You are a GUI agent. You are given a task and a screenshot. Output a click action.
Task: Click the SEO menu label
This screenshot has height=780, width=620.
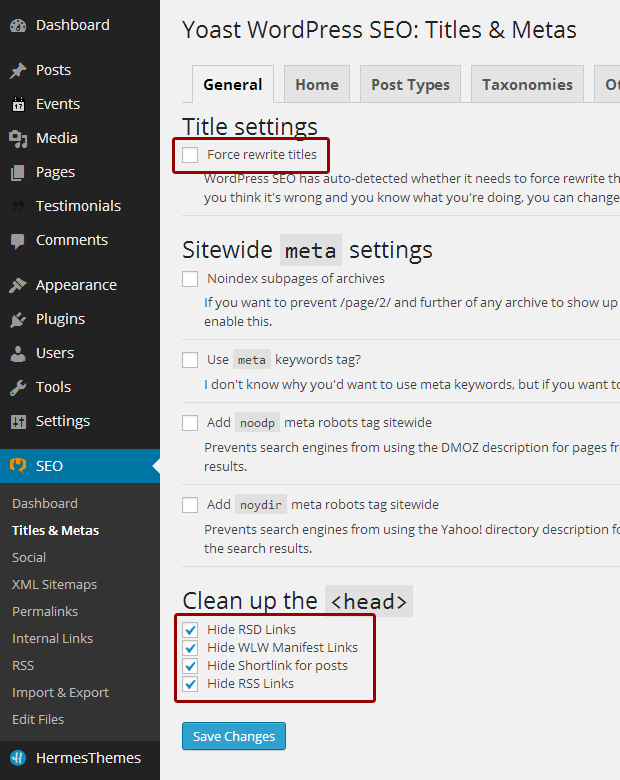(49, 466)
